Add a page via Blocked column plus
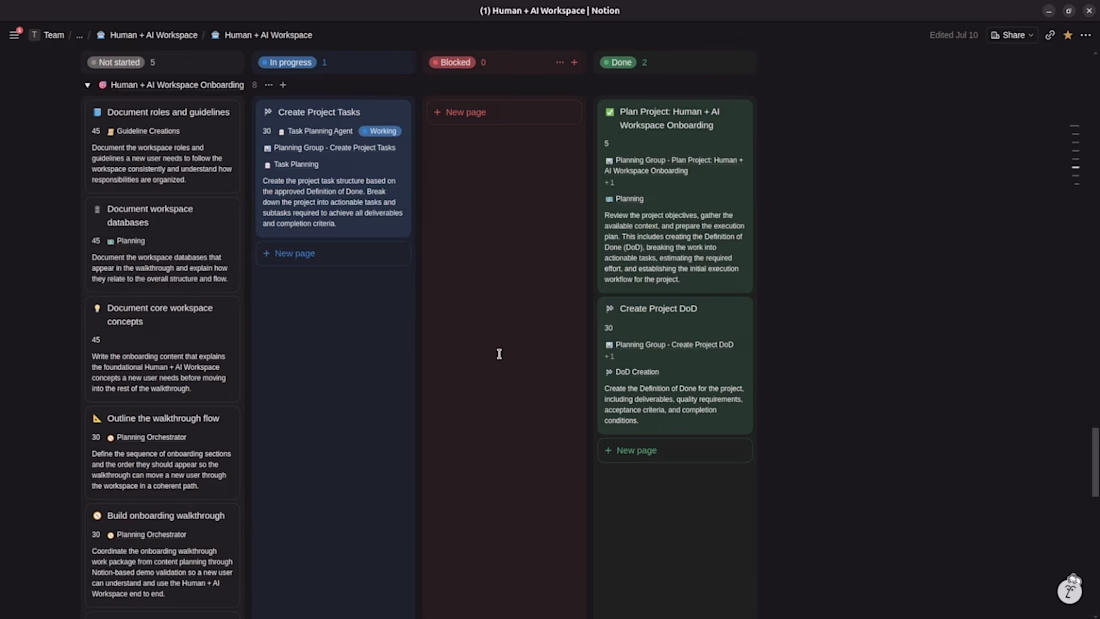This screenshot has width=1100, height=619. click(575, 62)
